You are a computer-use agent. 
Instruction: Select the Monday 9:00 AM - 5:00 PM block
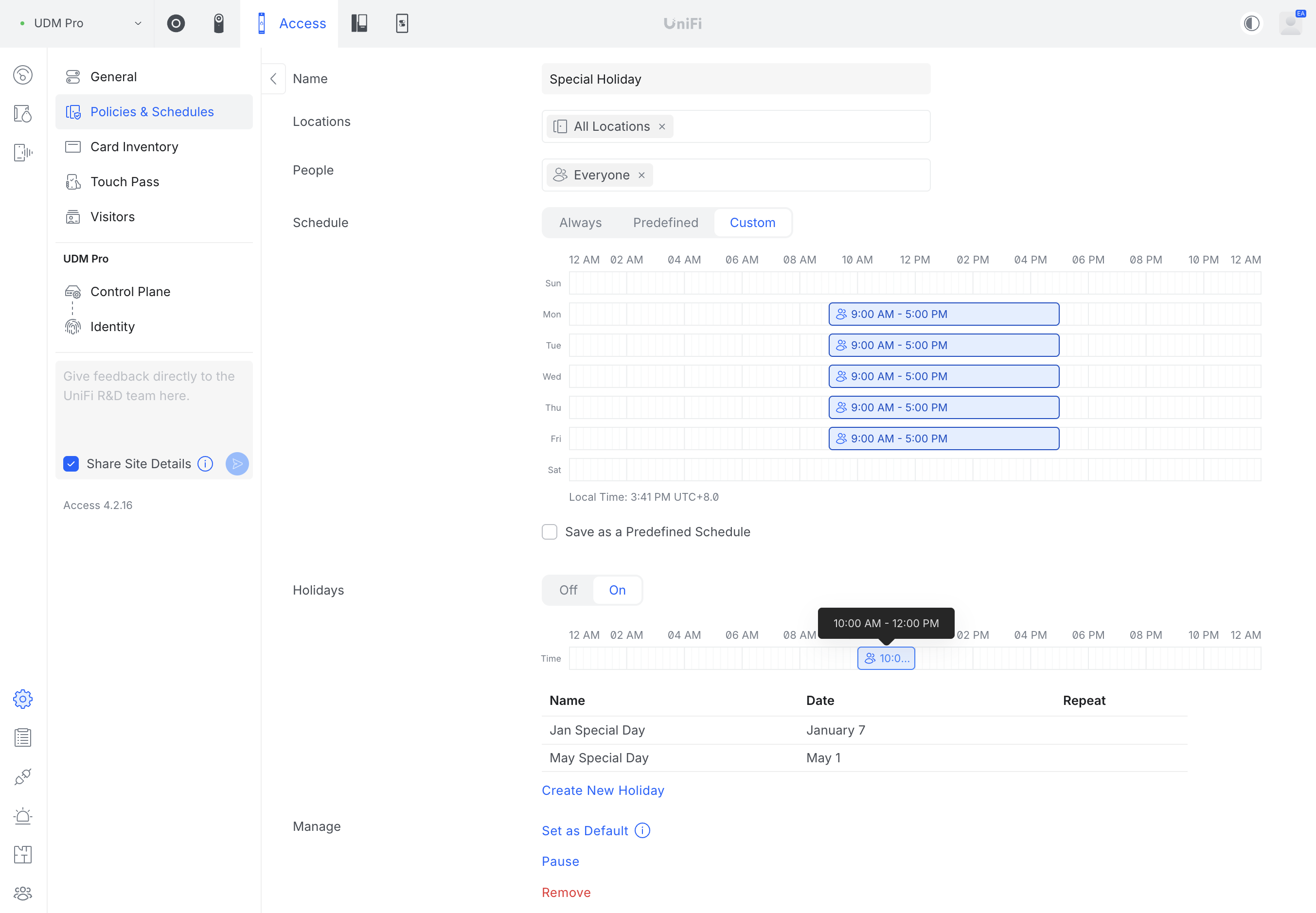(x=943, y=314)
